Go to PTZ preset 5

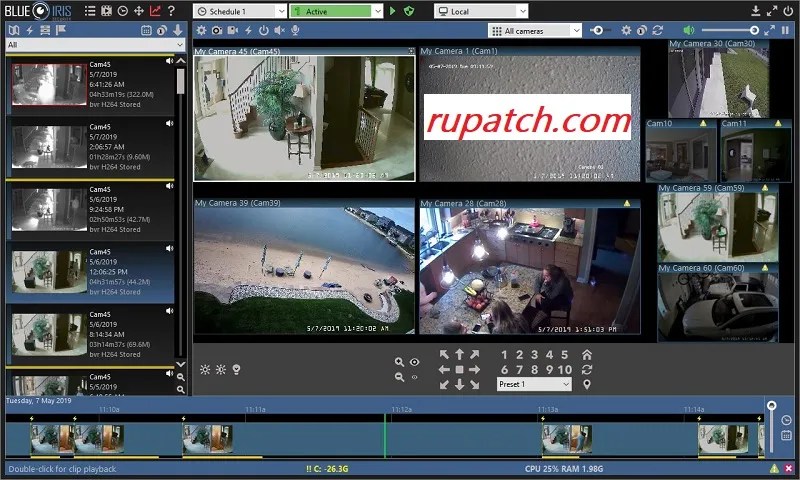564,355
